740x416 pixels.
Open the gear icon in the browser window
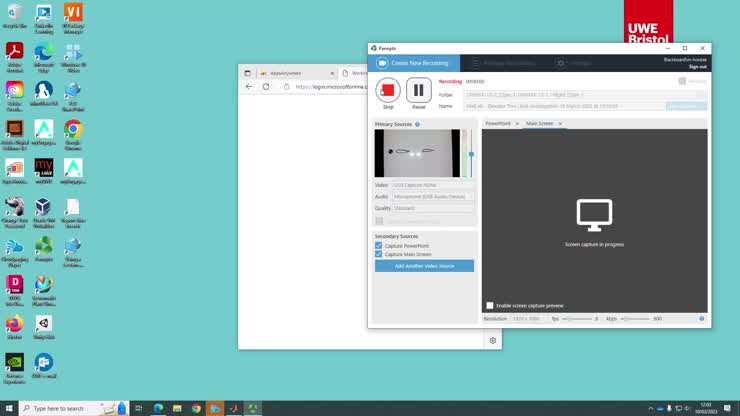pos(493,340)
